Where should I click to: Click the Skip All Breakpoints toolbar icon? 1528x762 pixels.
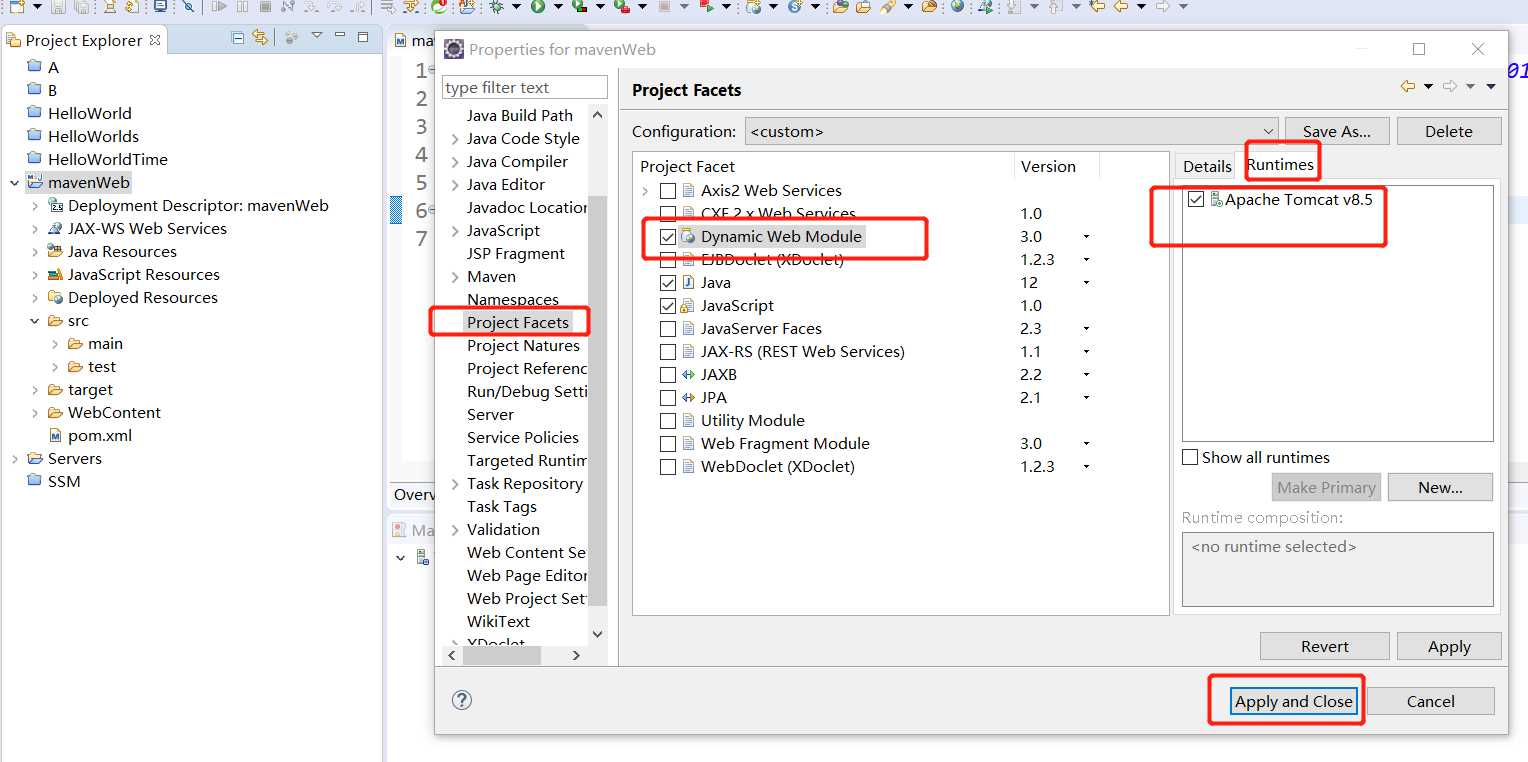(x=188, y=7)
